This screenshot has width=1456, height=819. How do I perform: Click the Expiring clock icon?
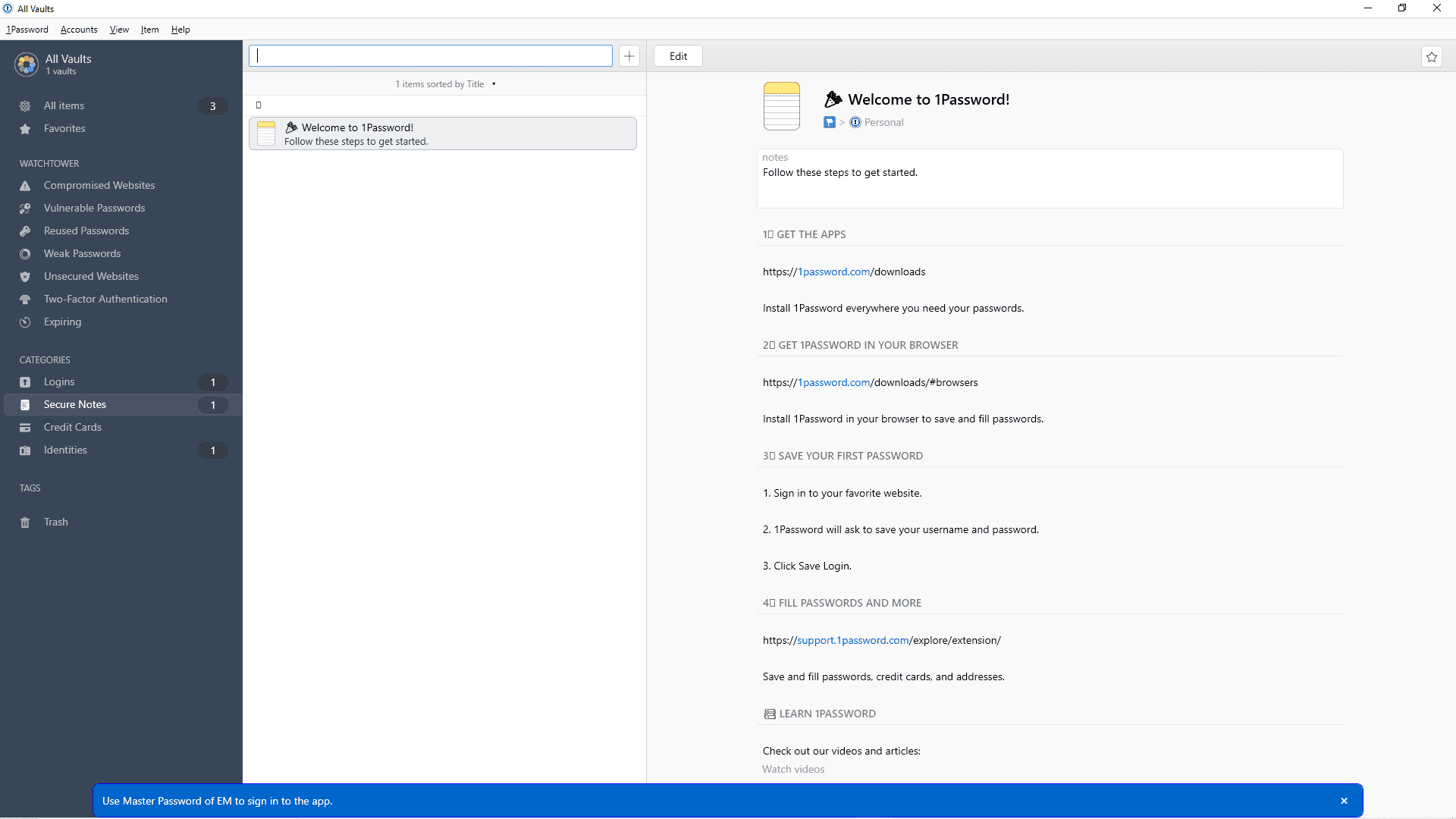pyautogui.click(x=25, y=322)
